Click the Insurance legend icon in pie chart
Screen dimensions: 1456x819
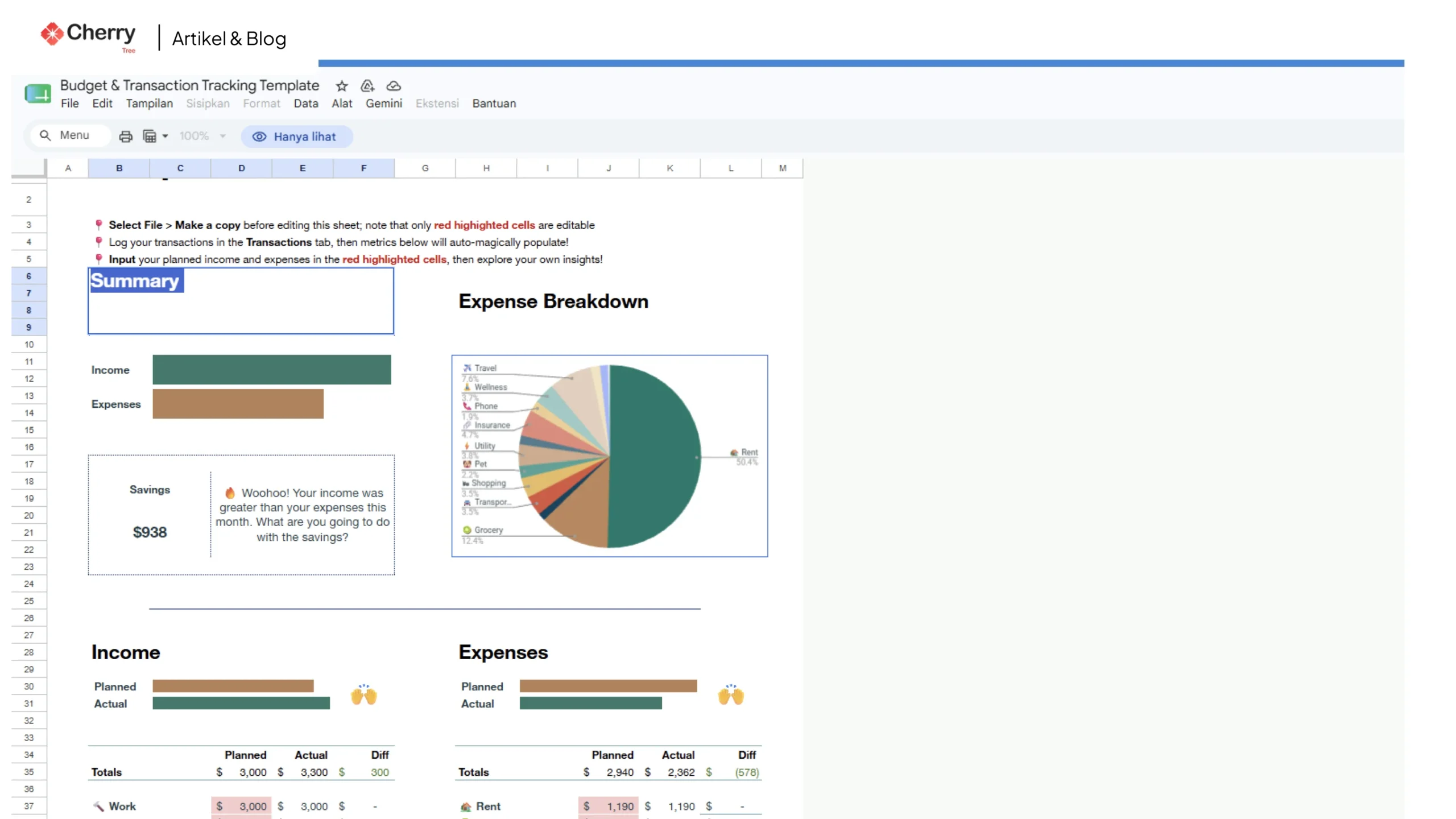[x=468, y=425]
